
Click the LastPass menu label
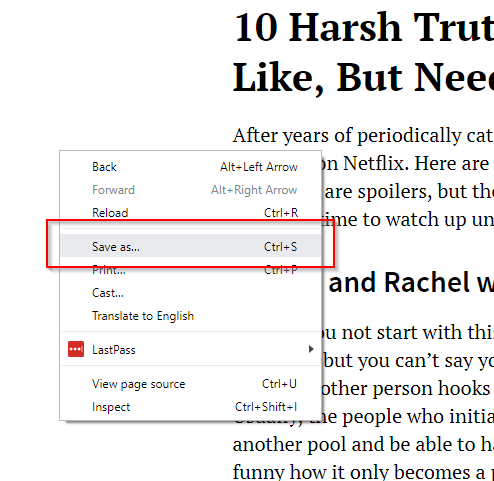click(x=114, y=350)
